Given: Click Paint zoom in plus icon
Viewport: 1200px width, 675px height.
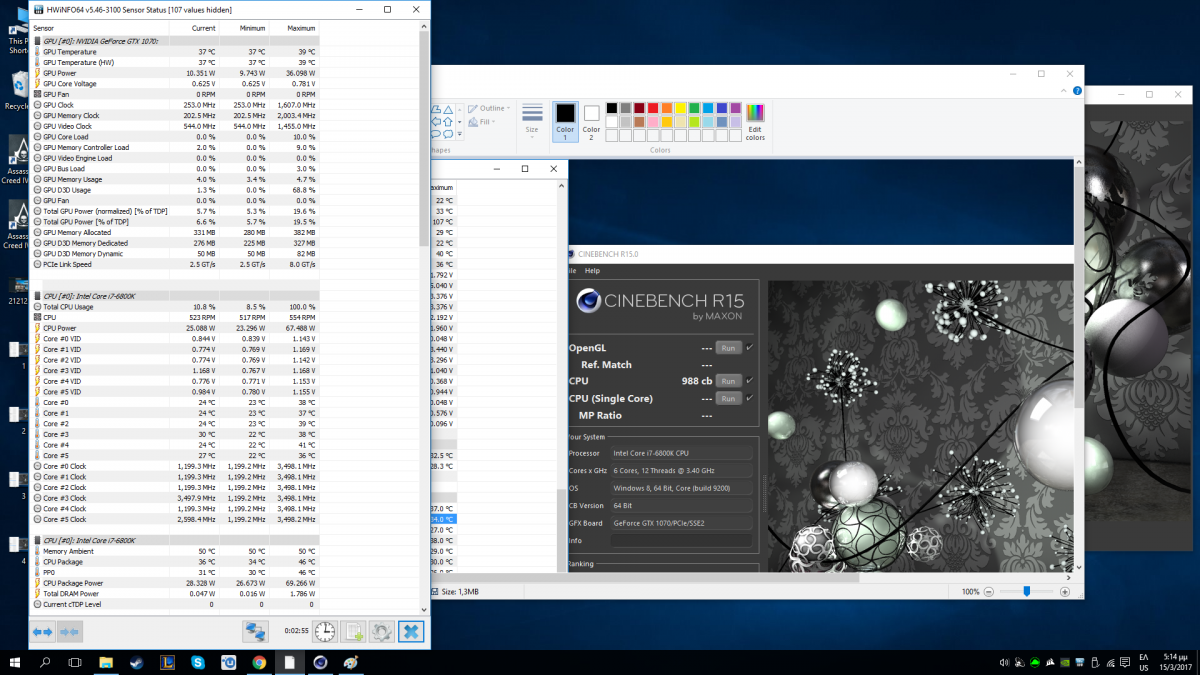Looking at the screenshot, I should (1067, 592).
